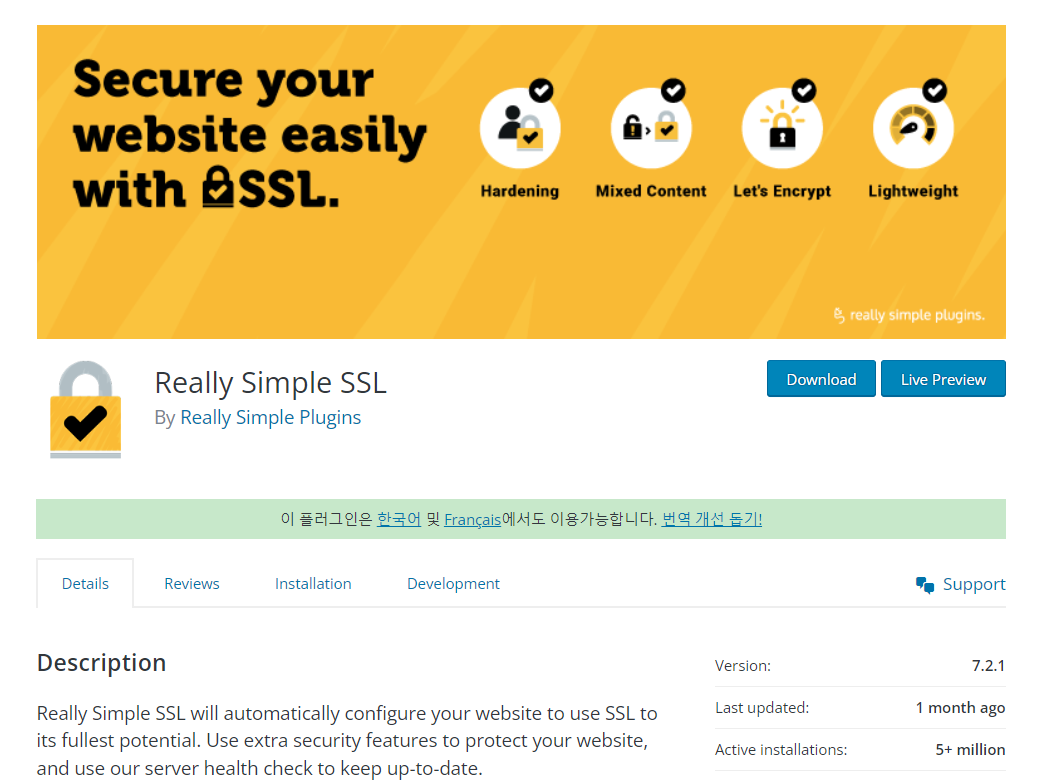Screen dimensions: 1043x781
Task: Select the Mixed Content padlock icon
Action: 651,127
